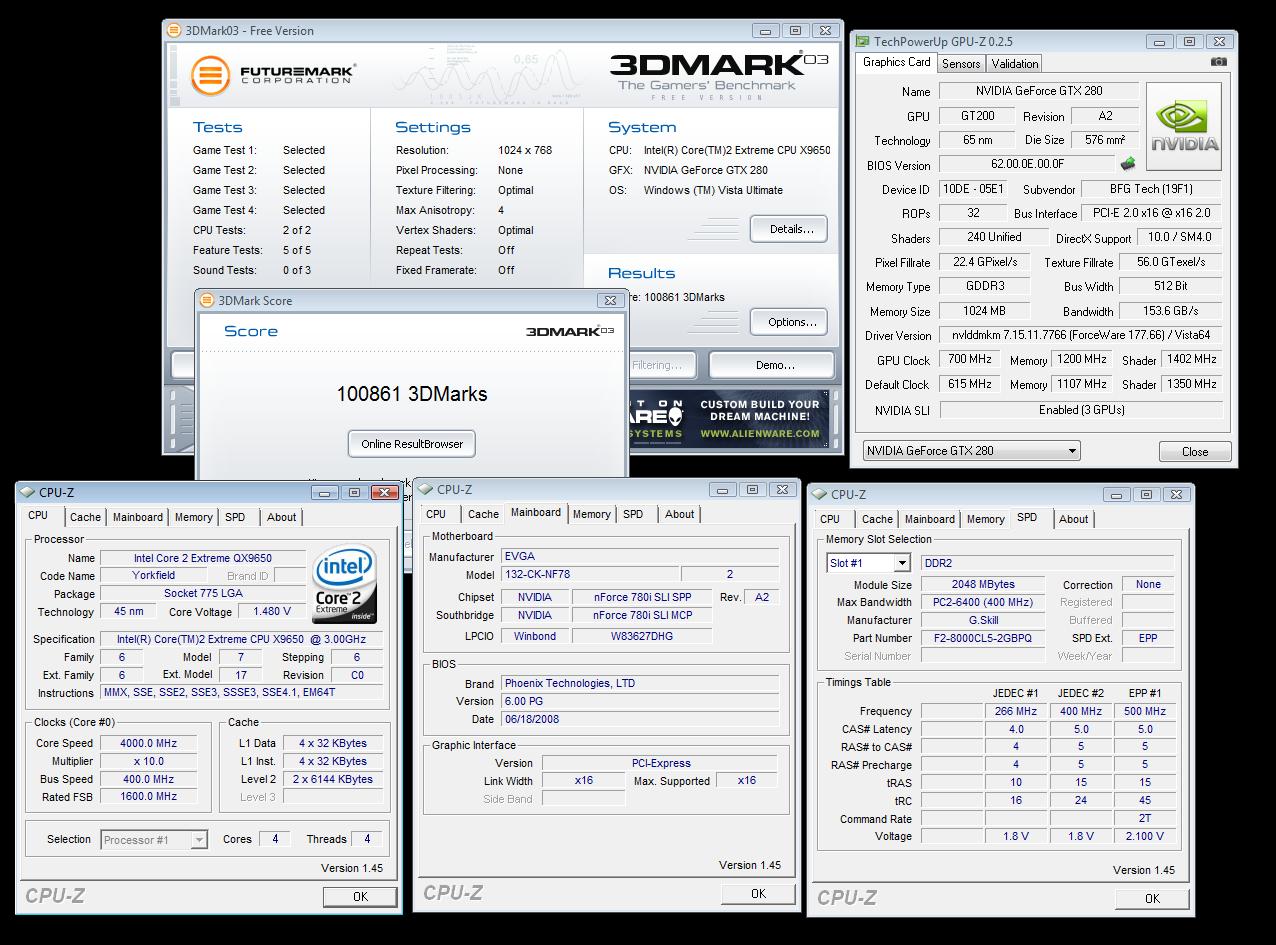Click the Core Voltage 1.480 V value
The width and height of the screenshot is (1276, 945).
tap(272, 611)
